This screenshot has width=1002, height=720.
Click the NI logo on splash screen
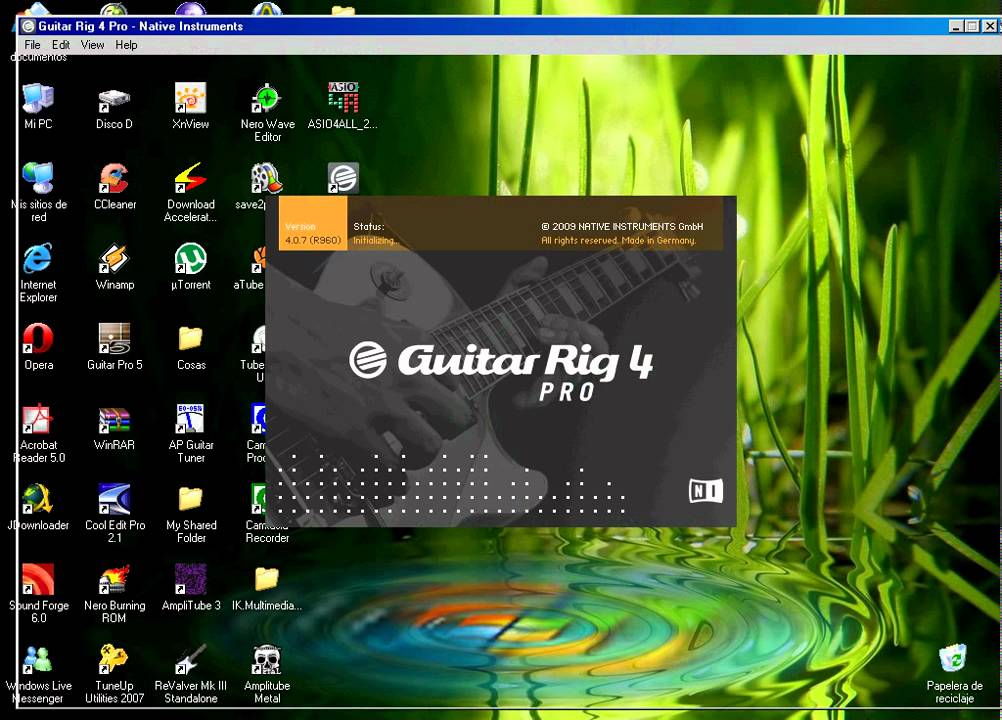pos(706,491)
